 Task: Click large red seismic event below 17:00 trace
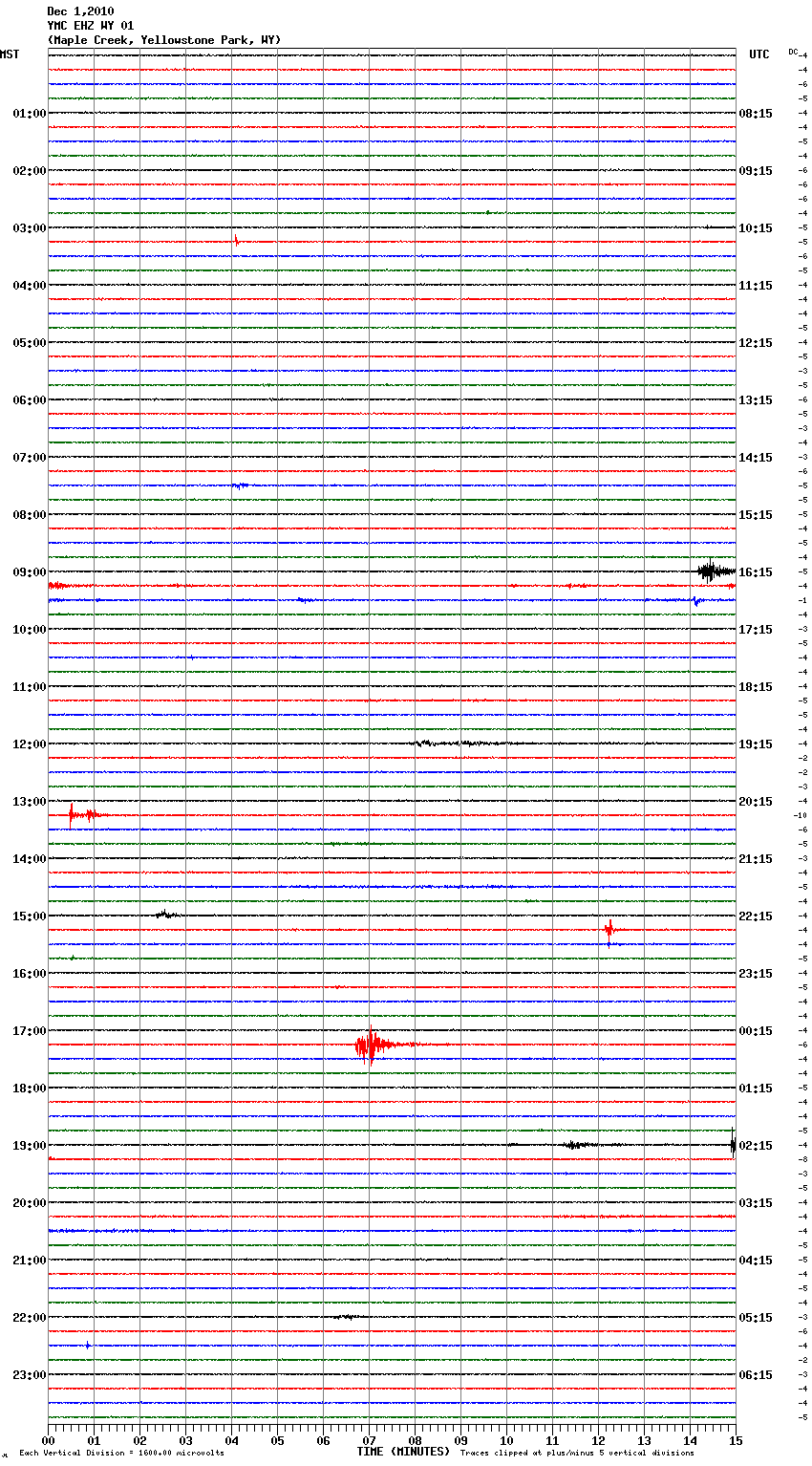click(x=377, y=1045)
